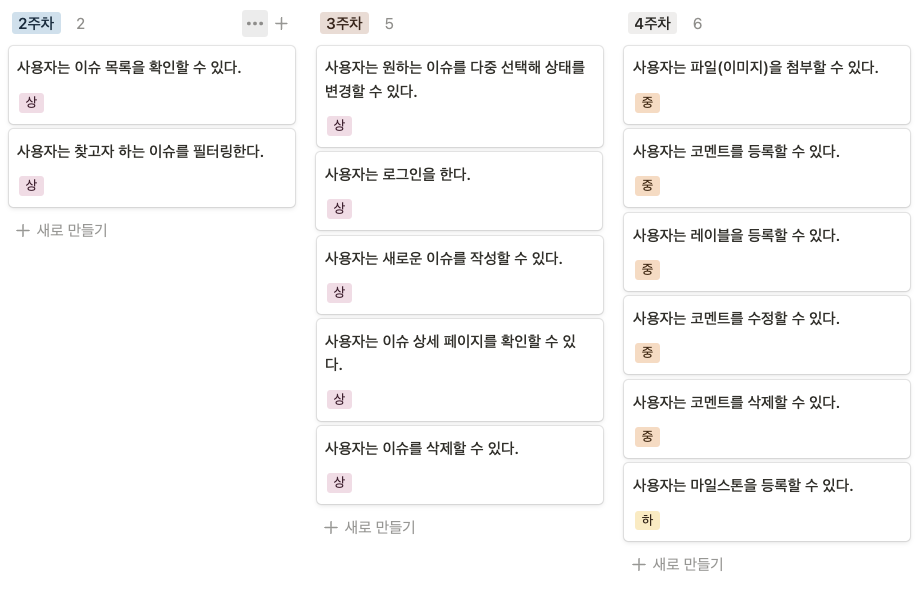Open card 사용자는 이슈를 삭제할 수 있다
Viewport: 922px width, 603px height.
point(459,465)
